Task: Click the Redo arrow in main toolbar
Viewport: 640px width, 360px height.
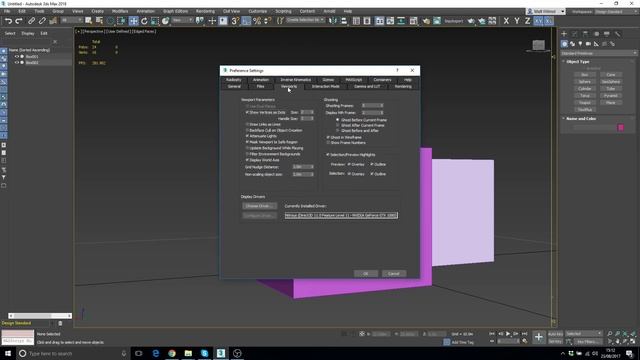Action: pos(19,21)
